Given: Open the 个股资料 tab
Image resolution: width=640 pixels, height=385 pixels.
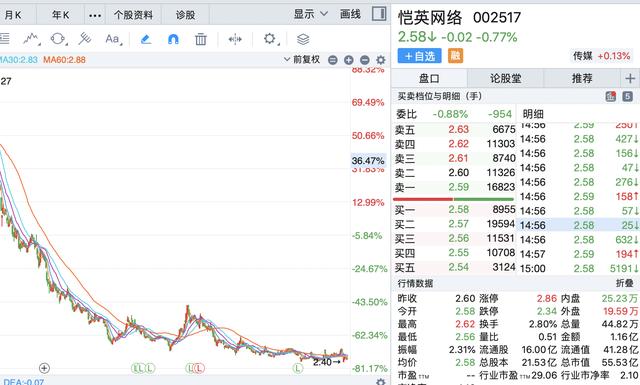Looking at the screenshot, I should click(x=133, y=15).
